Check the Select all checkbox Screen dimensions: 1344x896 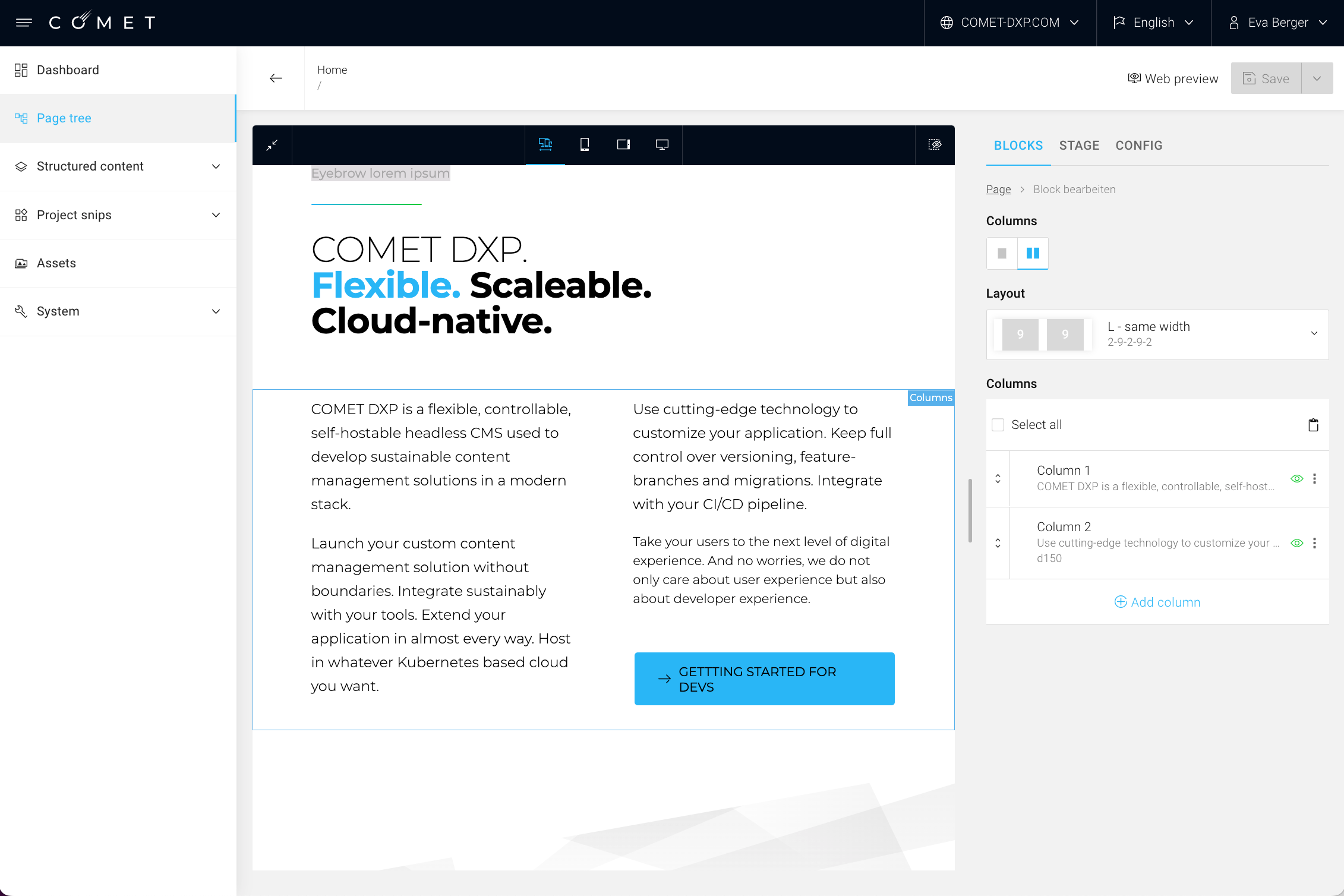coord(998,425)
